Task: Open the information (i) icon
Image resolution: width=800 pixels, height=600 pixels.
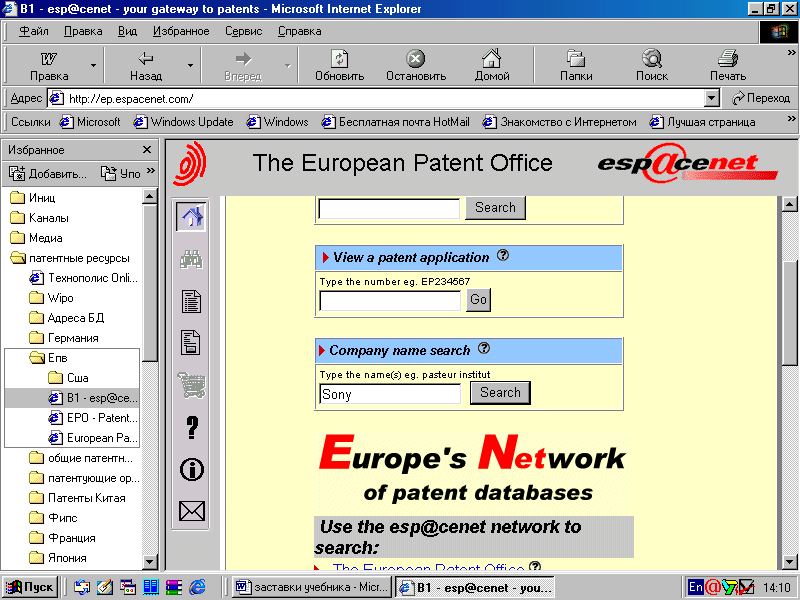Action: [x=192, y=469]
